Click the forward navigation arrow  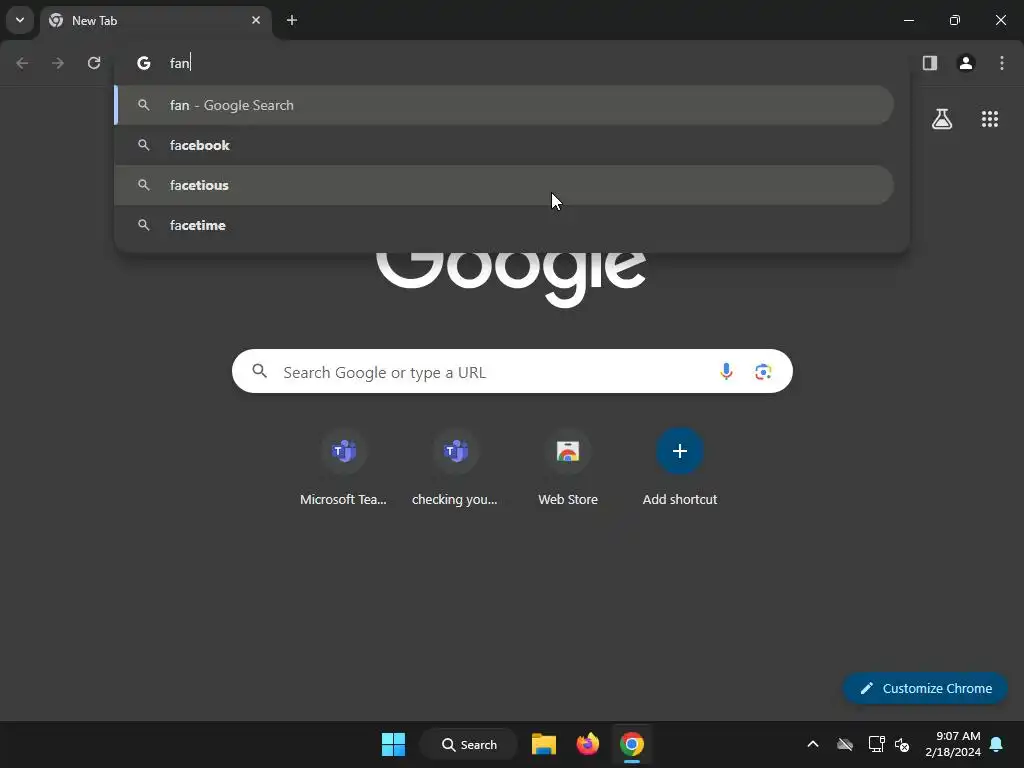pyautogui.click(x=58, y=63)
